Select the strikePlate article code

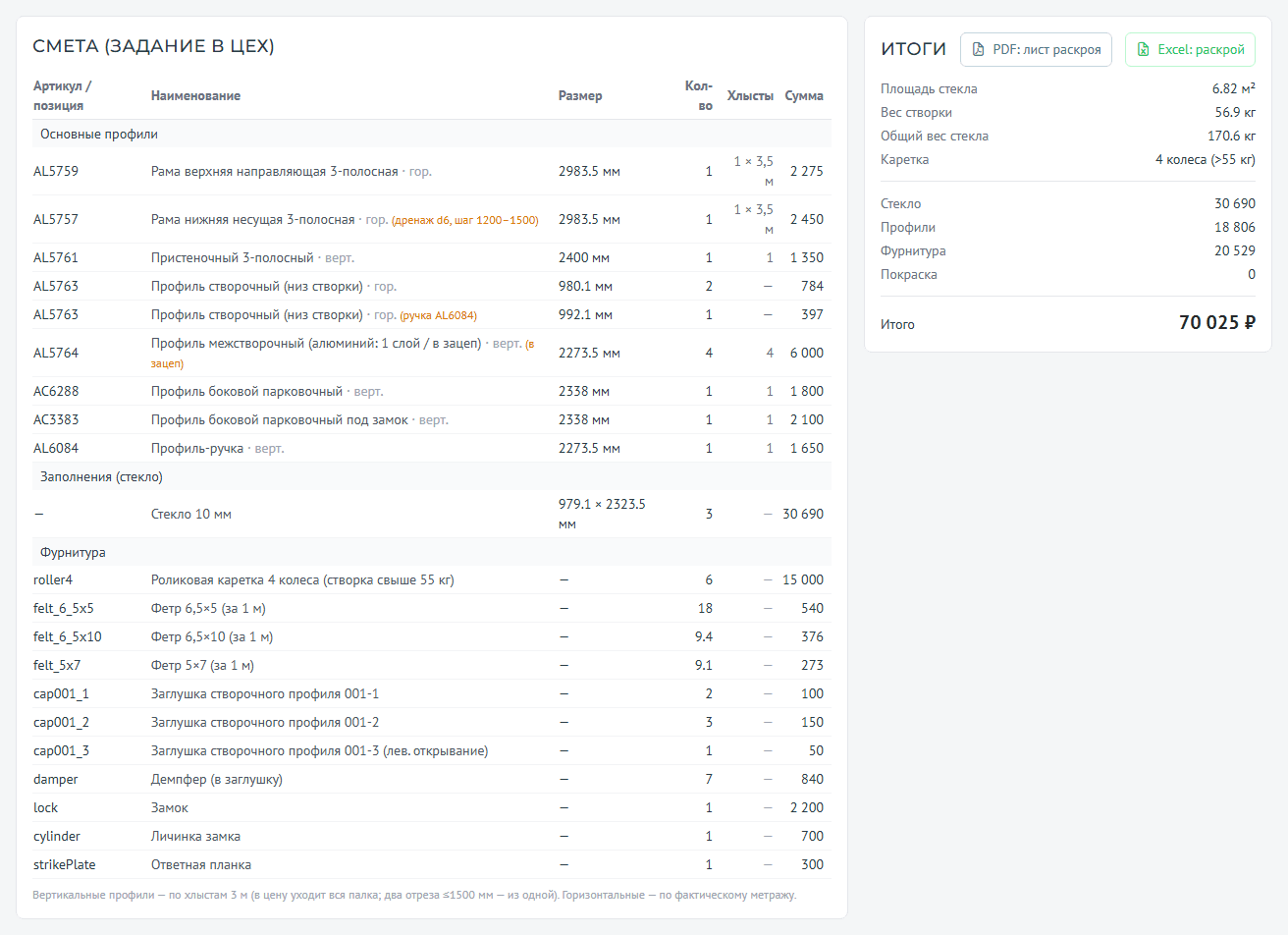coord(65,864)
